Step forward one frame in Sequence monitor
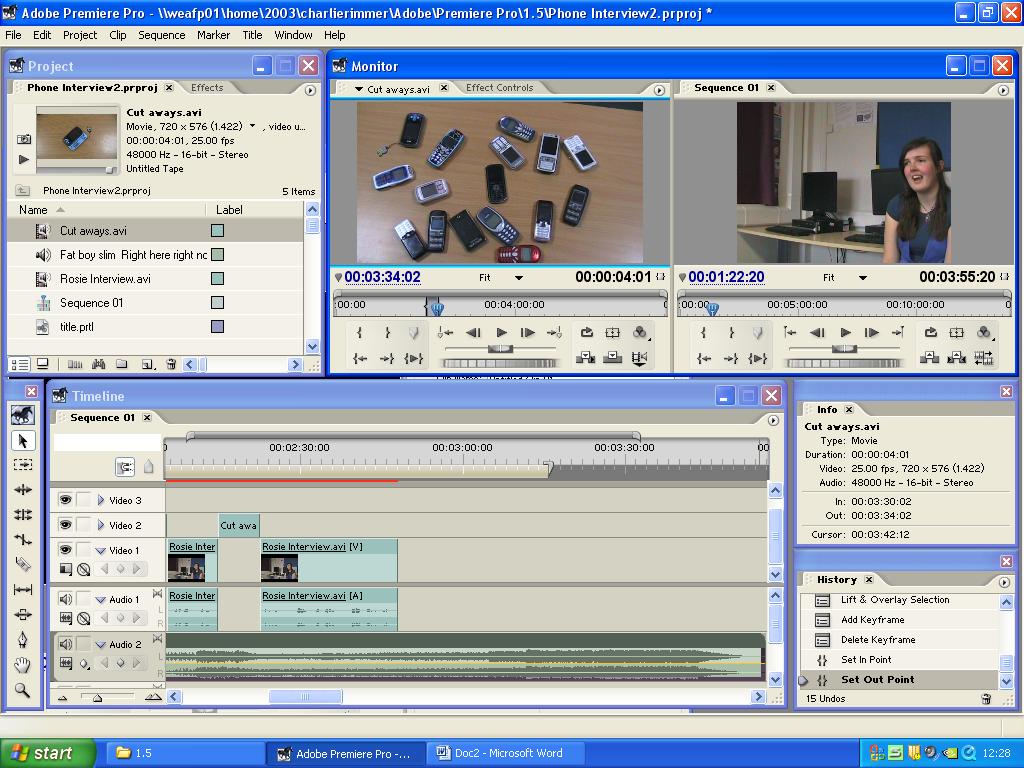The image size is (1024, 768). [871, 332]
